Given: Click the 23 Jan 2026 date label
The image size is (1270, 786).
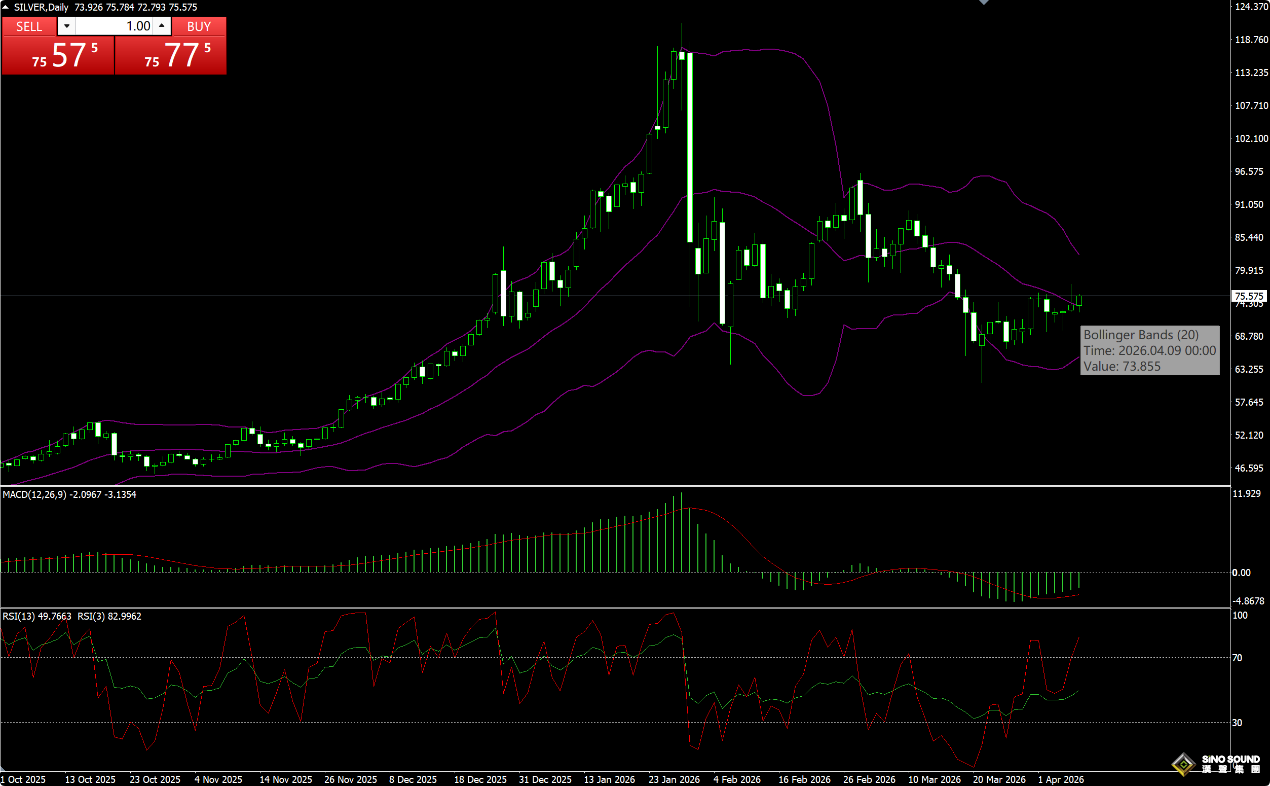Looking at the screenshot, I should (x=675, y=779).
